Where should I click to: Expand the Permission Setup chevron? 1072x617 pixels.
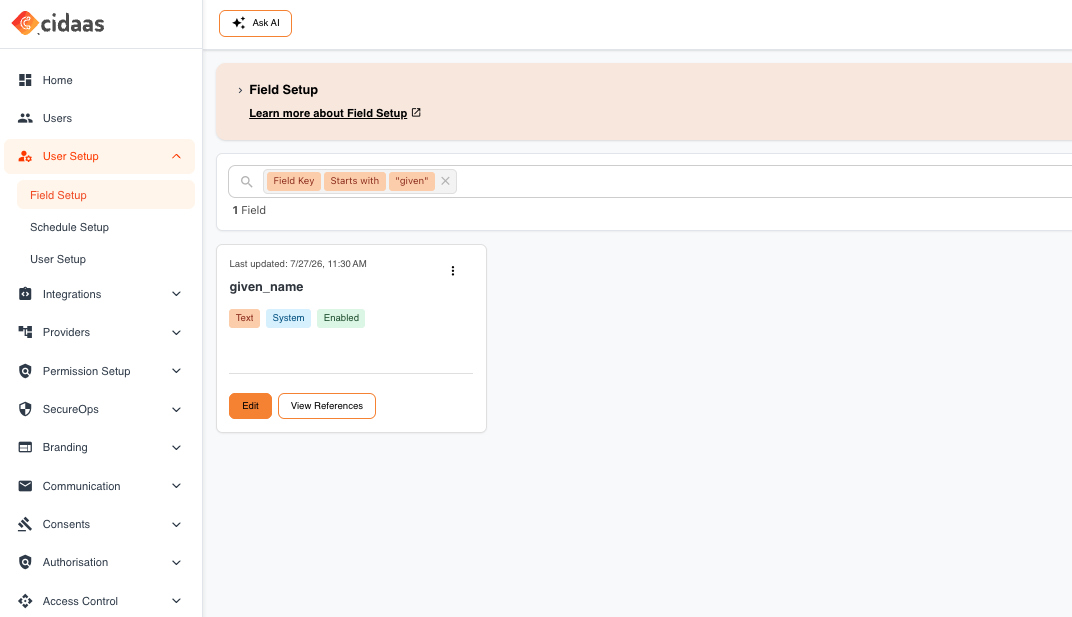point(176,371)
